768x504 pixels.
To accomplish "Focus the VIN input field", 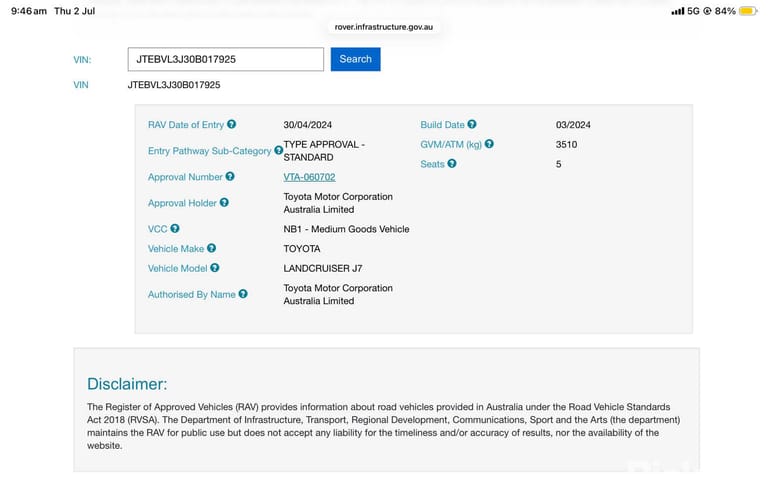I will click(x=226, y=59).
